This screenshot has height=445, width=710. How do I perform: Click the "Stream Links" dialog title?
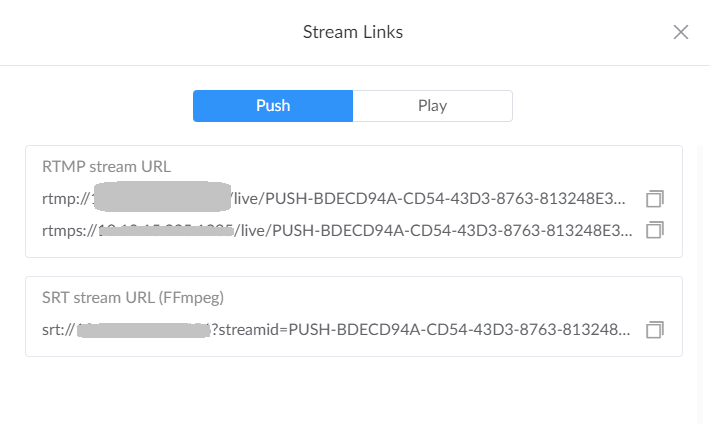point(353,32)
